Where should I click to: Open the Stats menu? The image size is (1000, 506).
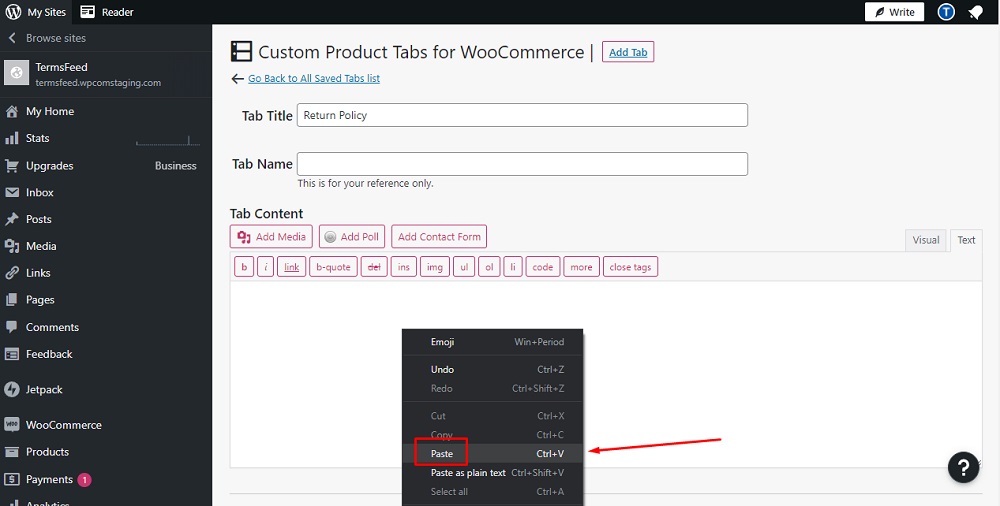tap(37, 138)
